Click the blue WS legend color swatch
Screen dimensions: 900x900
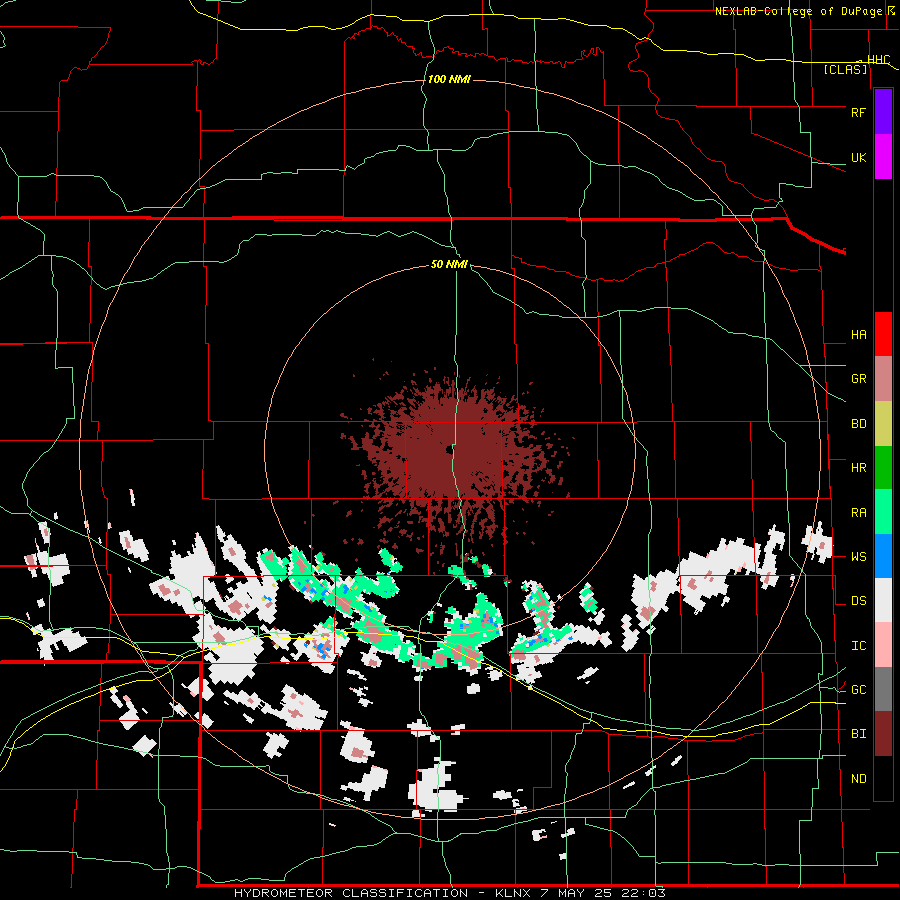point(883,556)
